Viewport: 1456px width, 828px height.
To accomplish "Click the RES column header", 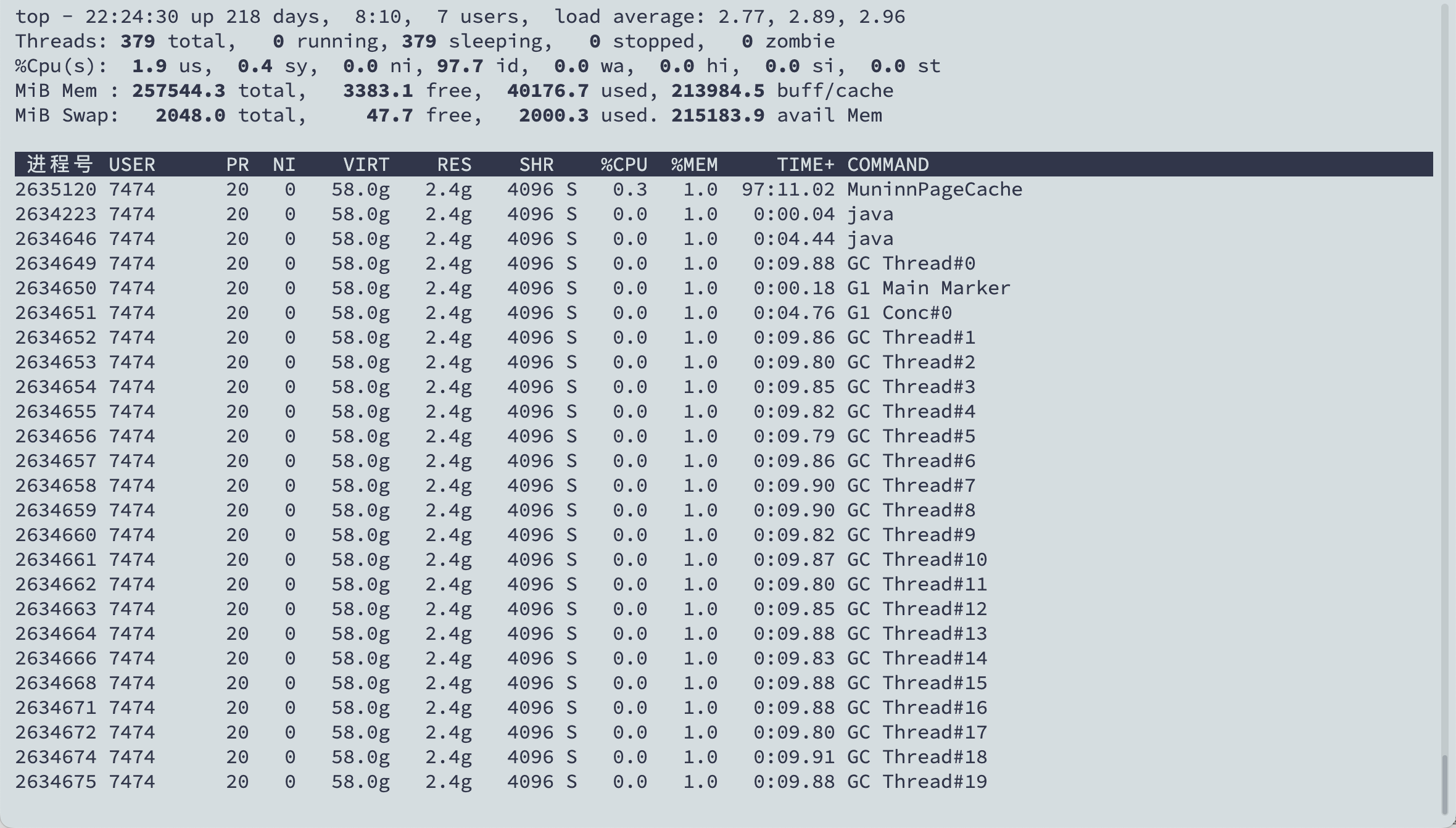I will click(x=454, y=165).
